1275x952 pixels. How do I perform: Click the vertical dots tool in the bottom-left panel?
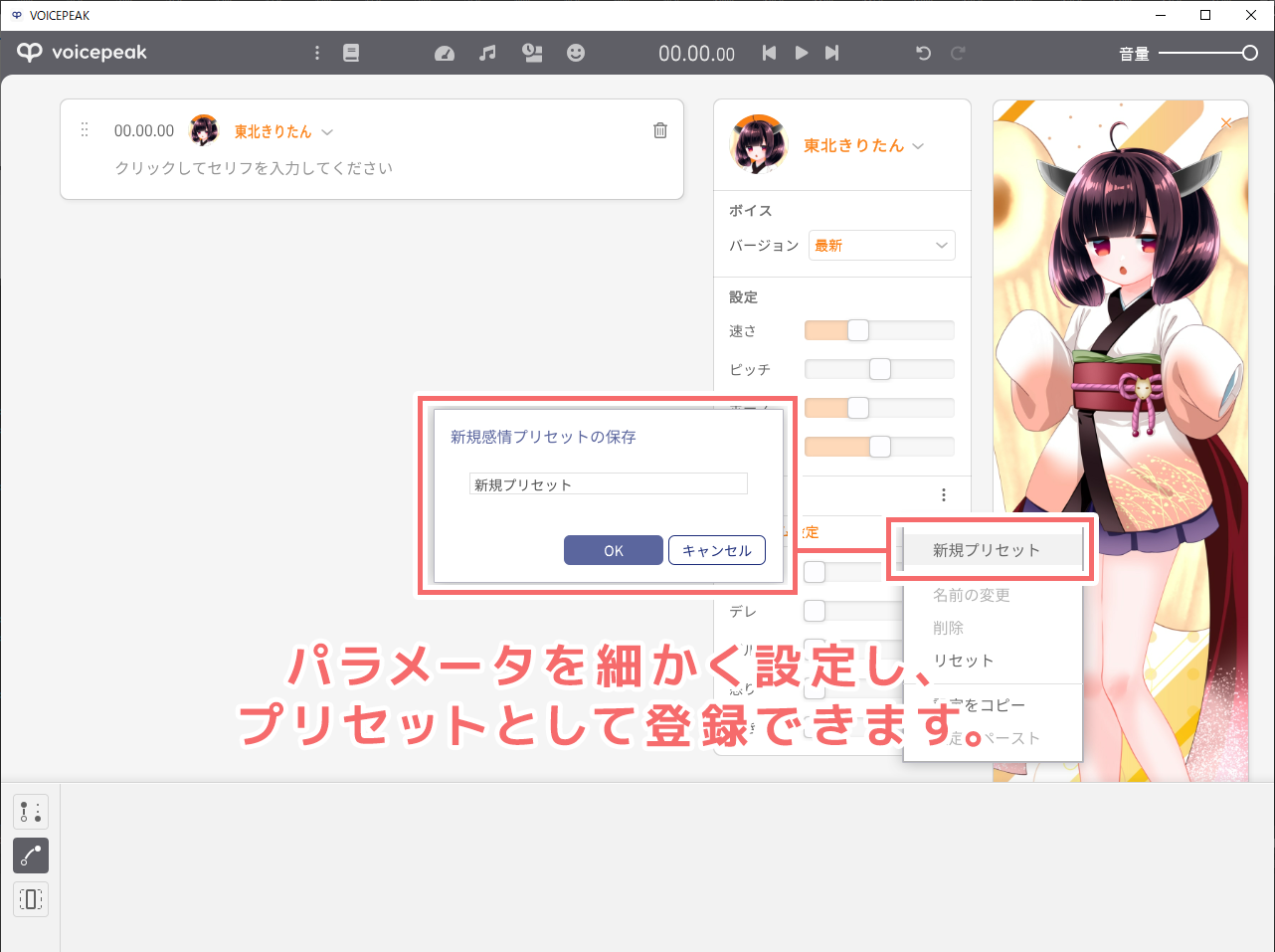pyautogui.click(x=31, y=812)
